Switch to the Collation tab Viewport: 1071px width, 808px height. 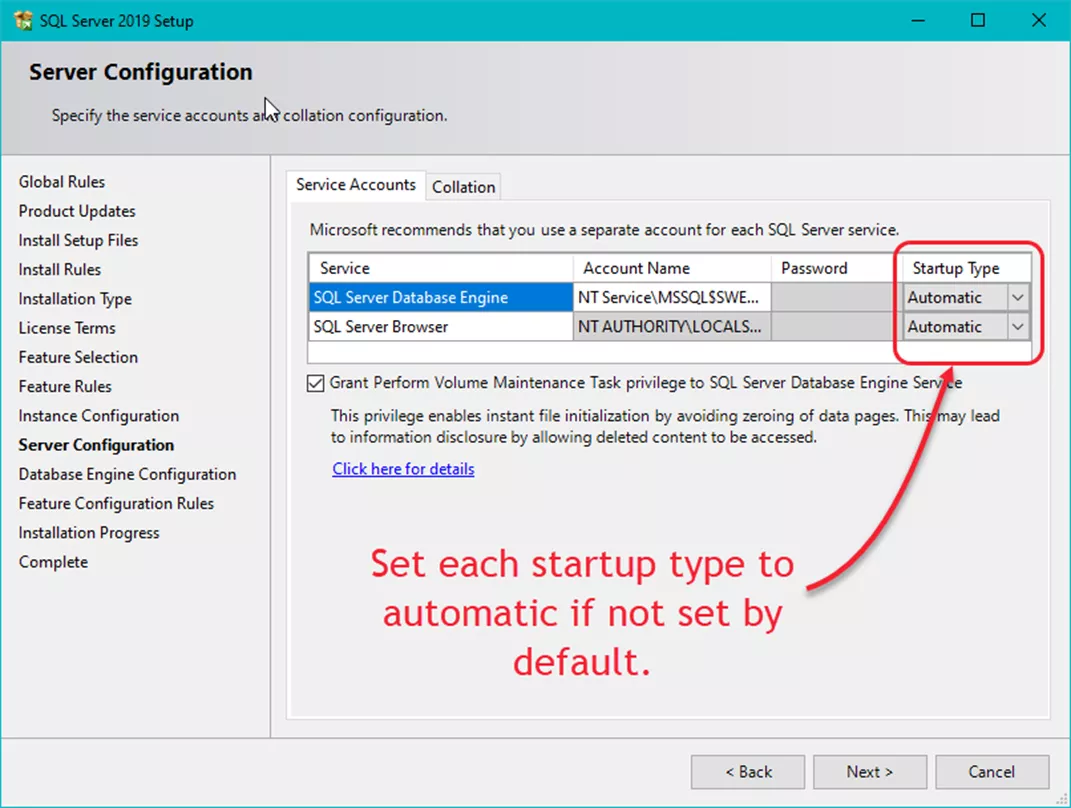click(463, 186)
